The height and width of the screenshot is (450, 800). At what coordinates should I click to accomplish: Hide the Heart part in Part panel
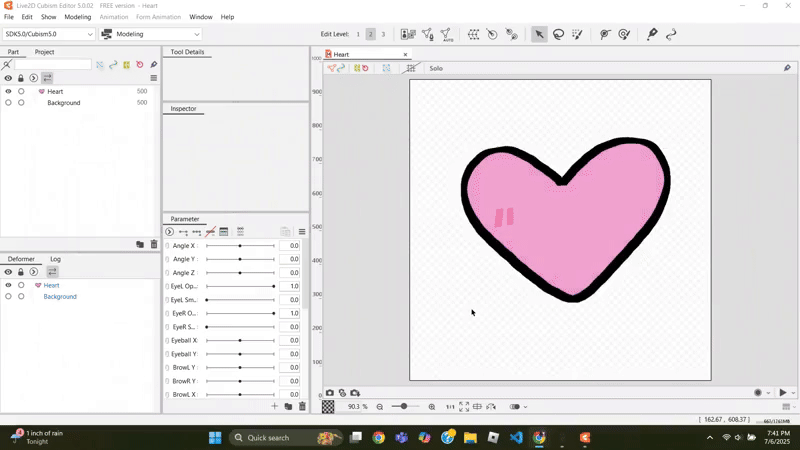(x=8, y=91)
